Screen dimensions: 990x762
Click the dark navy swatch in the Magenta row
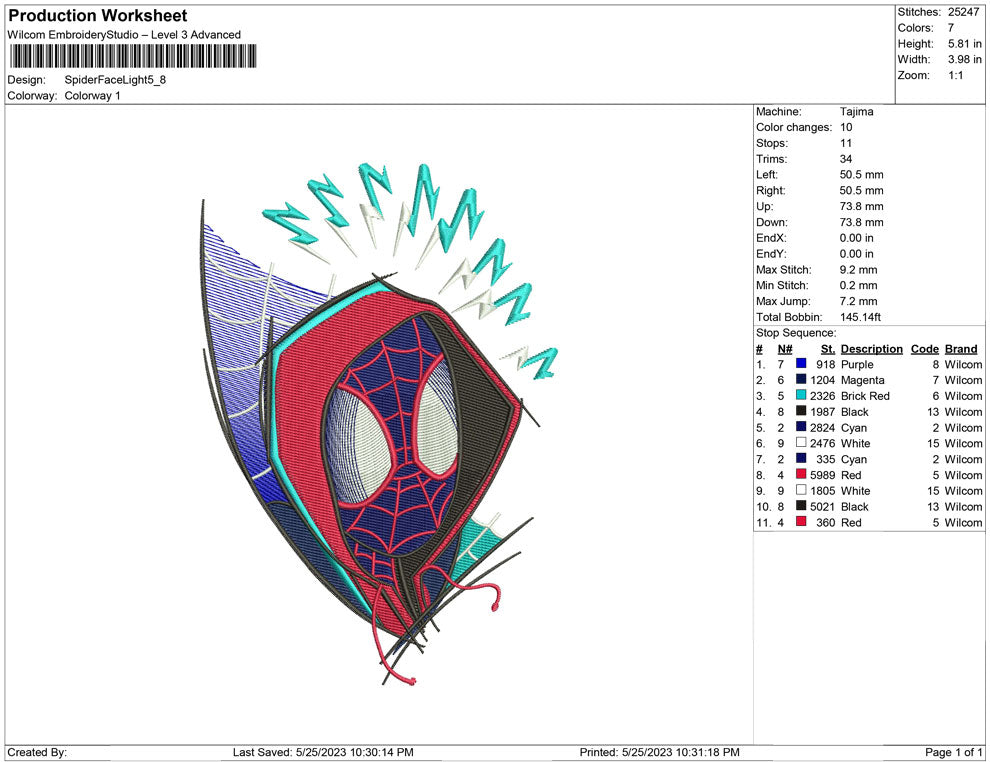(801, 379)
